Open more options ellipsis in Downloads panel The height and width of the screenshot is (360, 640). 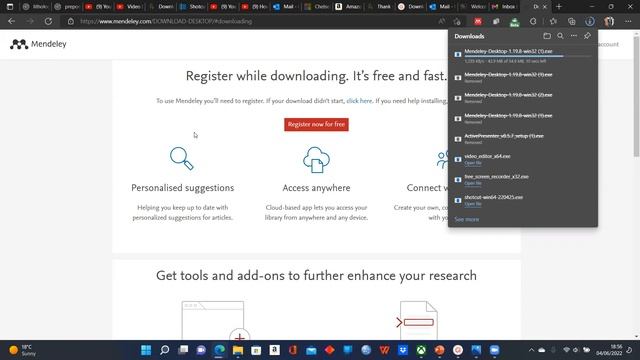(574, 36)
